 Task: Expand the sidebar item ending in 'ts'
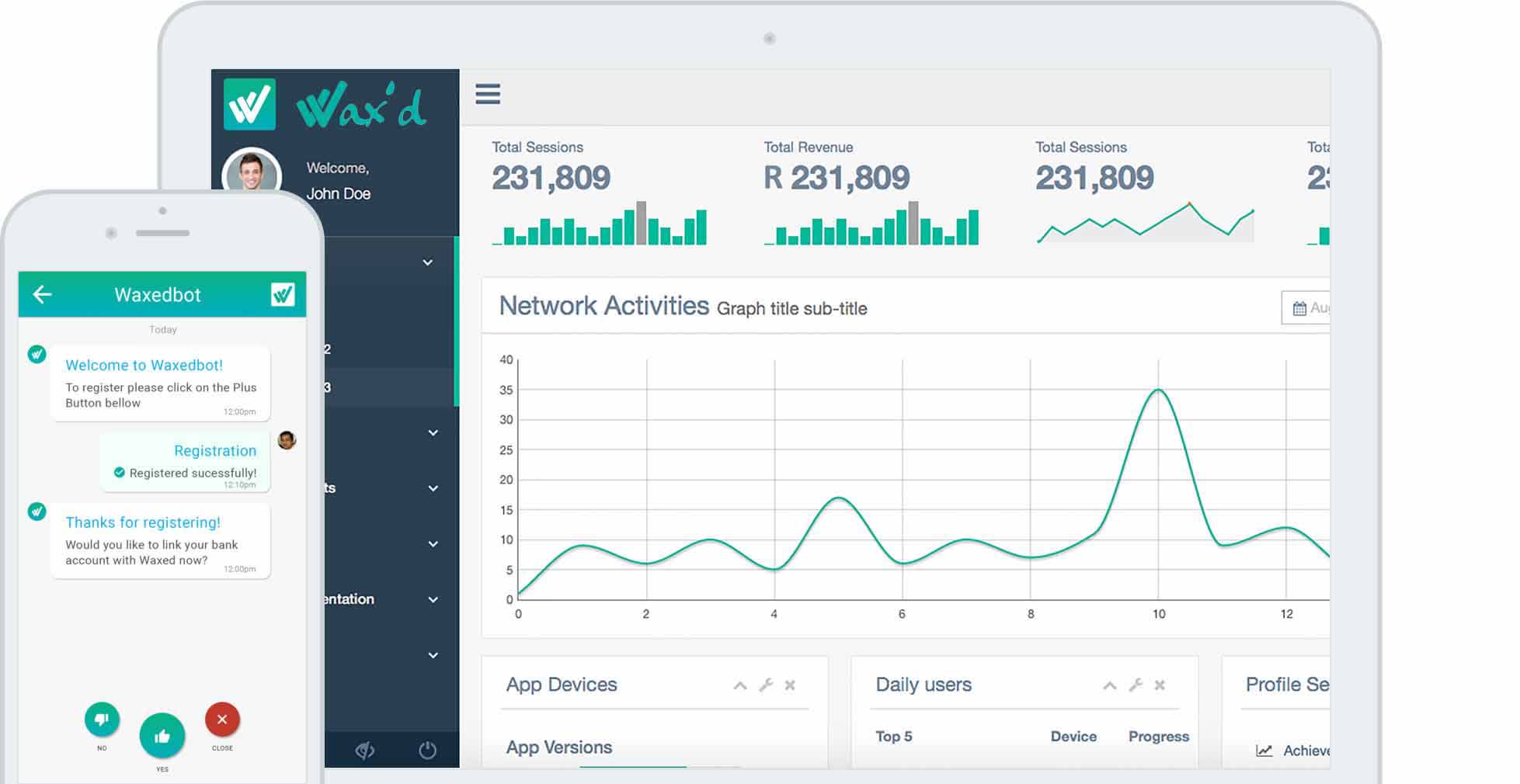pyautogui.click(x=433, y=488)
